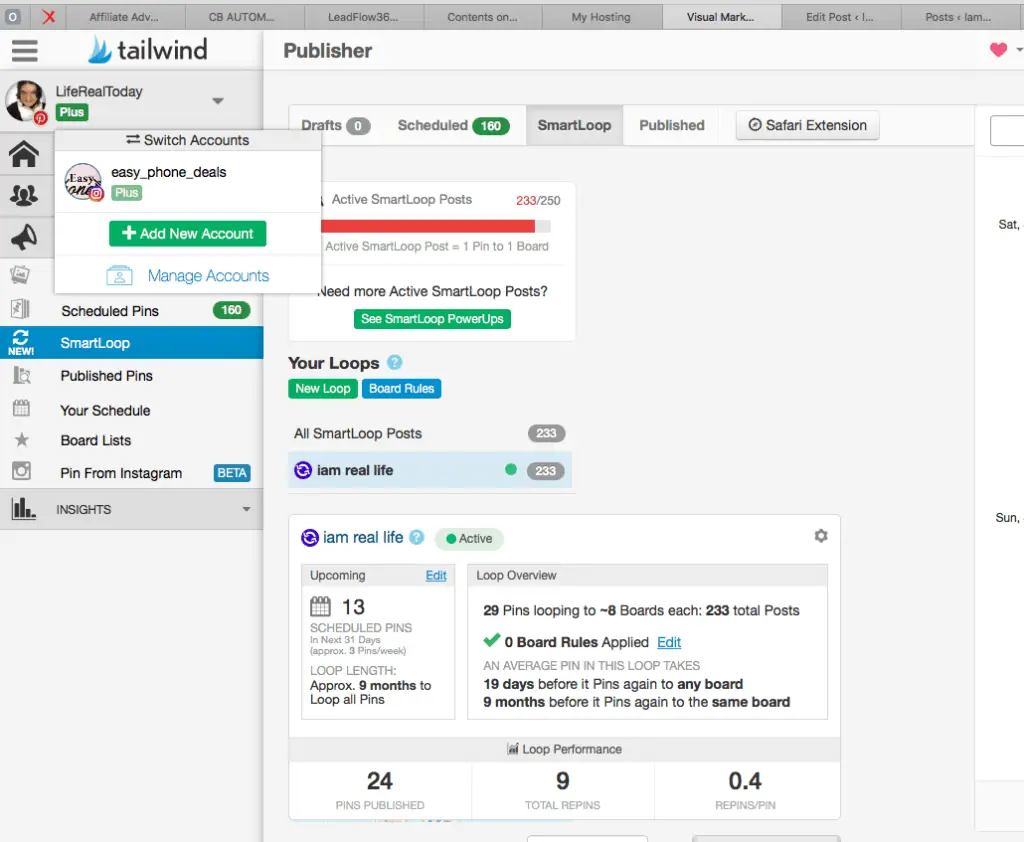The width and height of the screenshot is (1024, 842).
Task: Open the Edit Post browser tab
Action: [x=839, y=17]
